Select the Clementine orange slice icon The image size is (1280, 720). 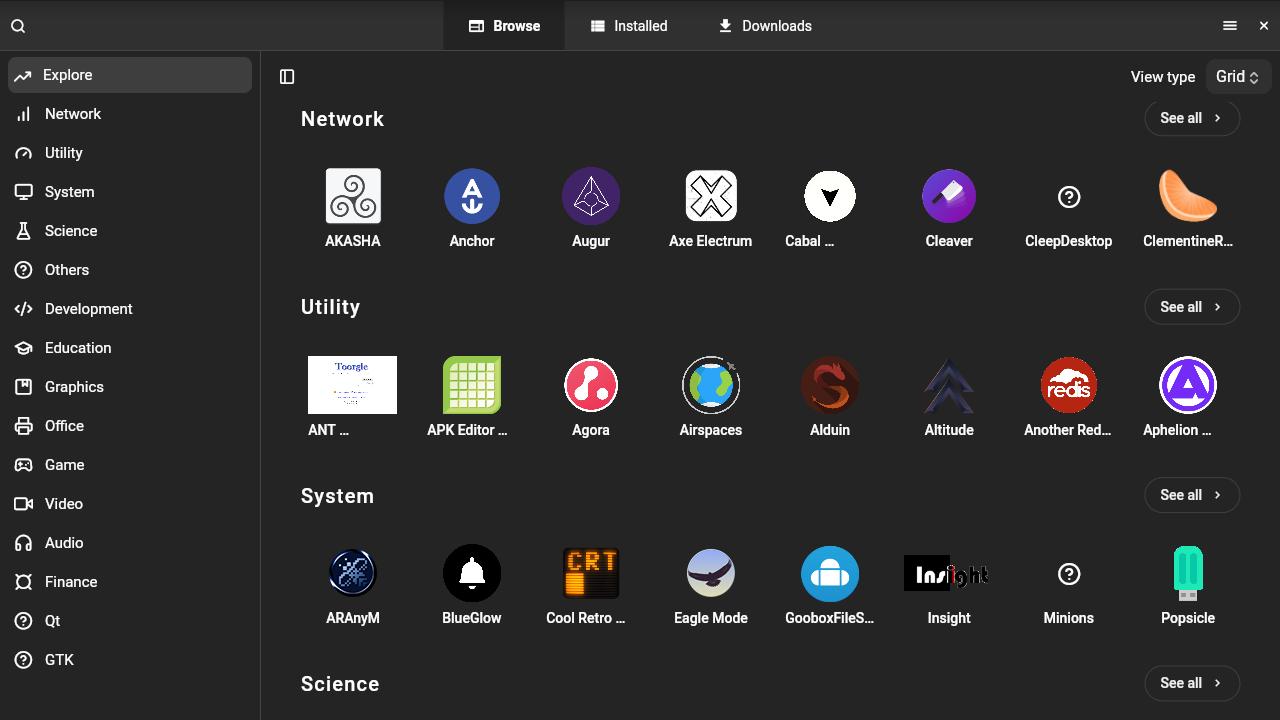(x=1188, y=196)
